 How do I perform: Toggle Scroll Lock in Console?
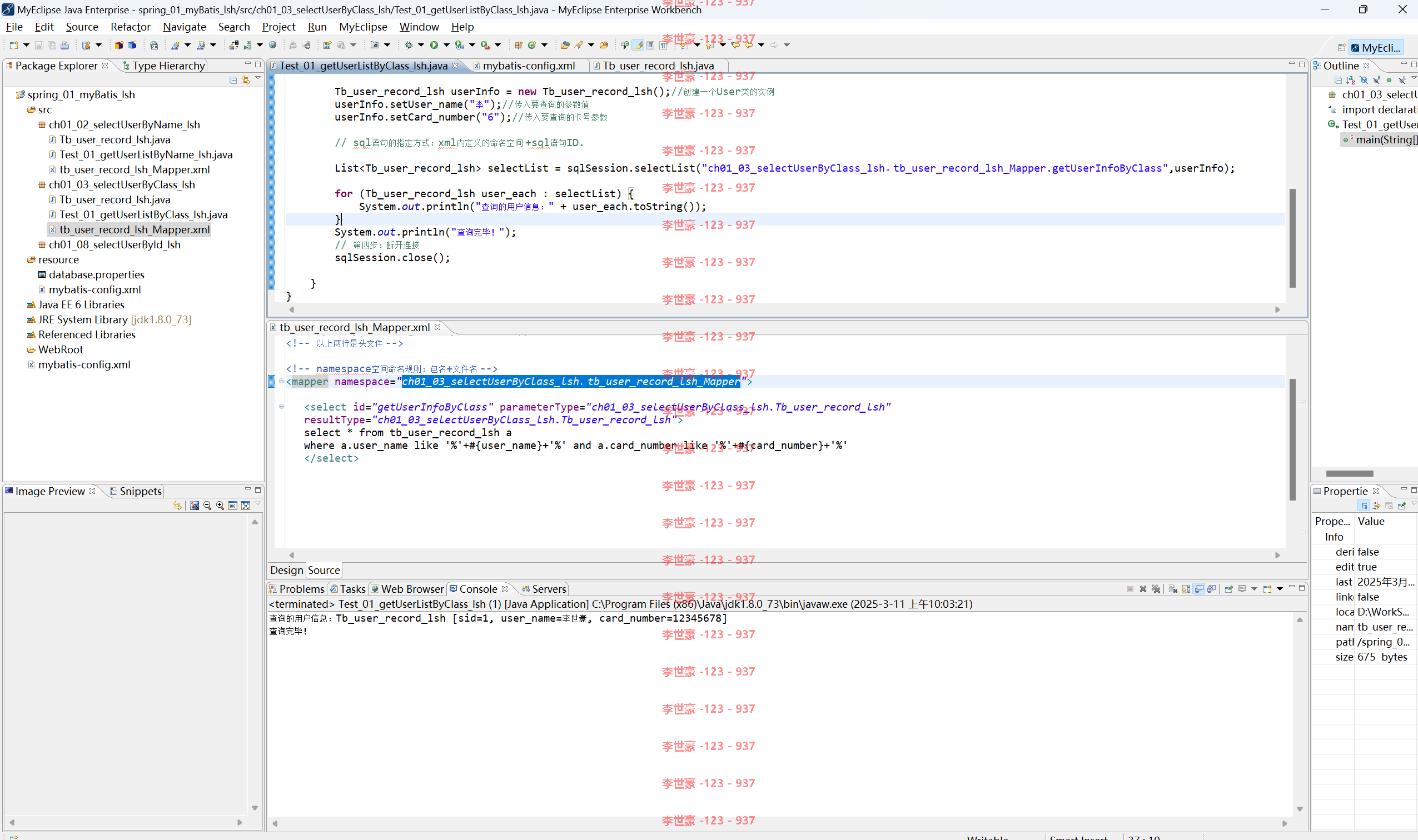pos(1186,589)
